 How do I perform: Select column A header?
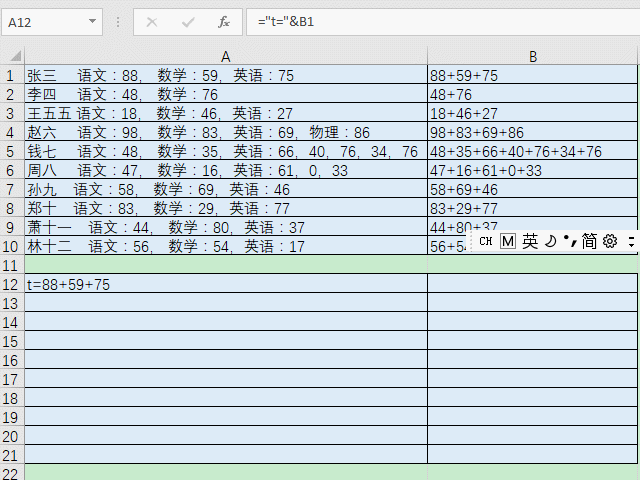point(226,56)
